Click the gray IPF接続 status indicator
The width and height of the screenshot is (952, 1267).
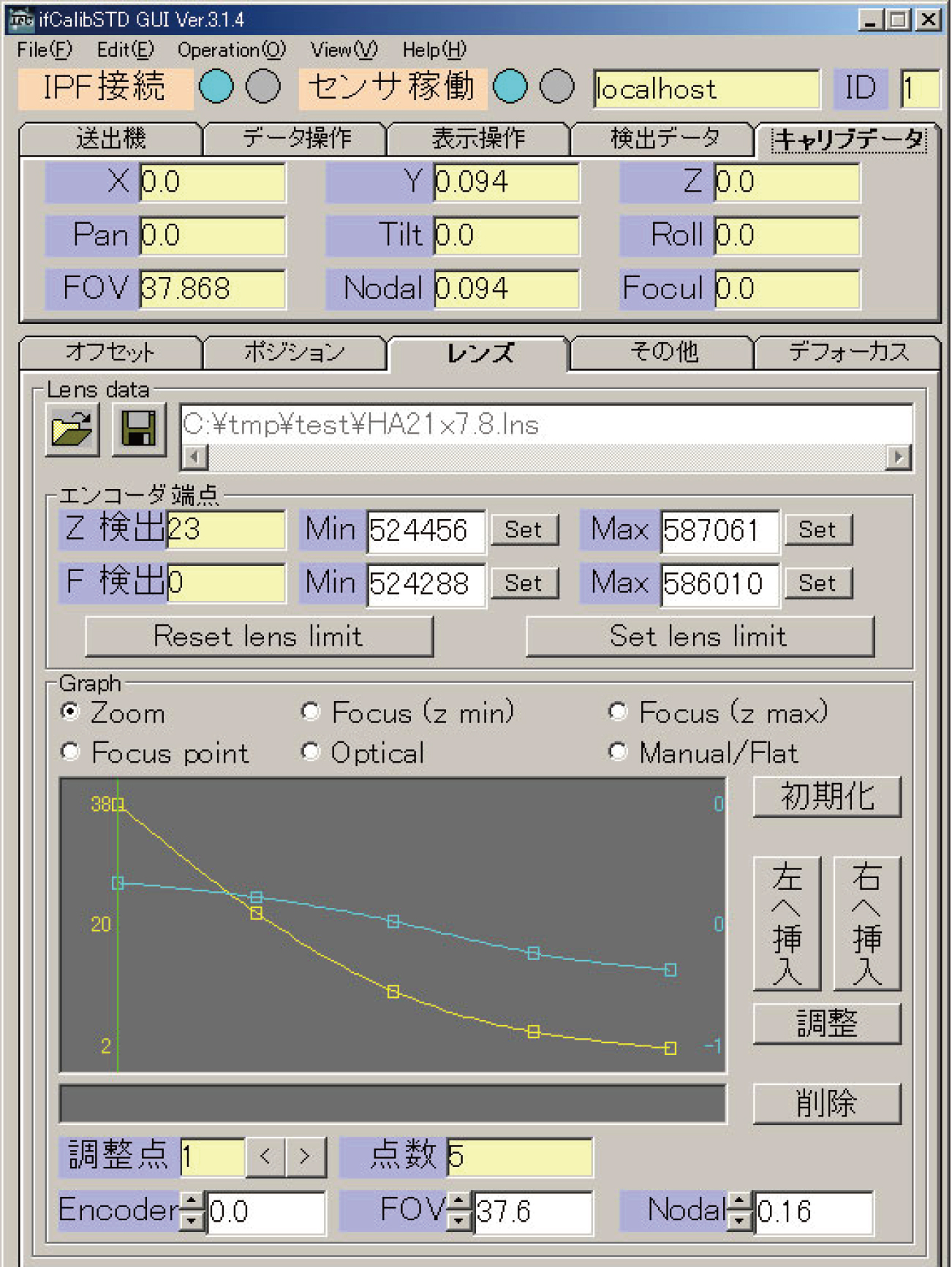point(263,86)
